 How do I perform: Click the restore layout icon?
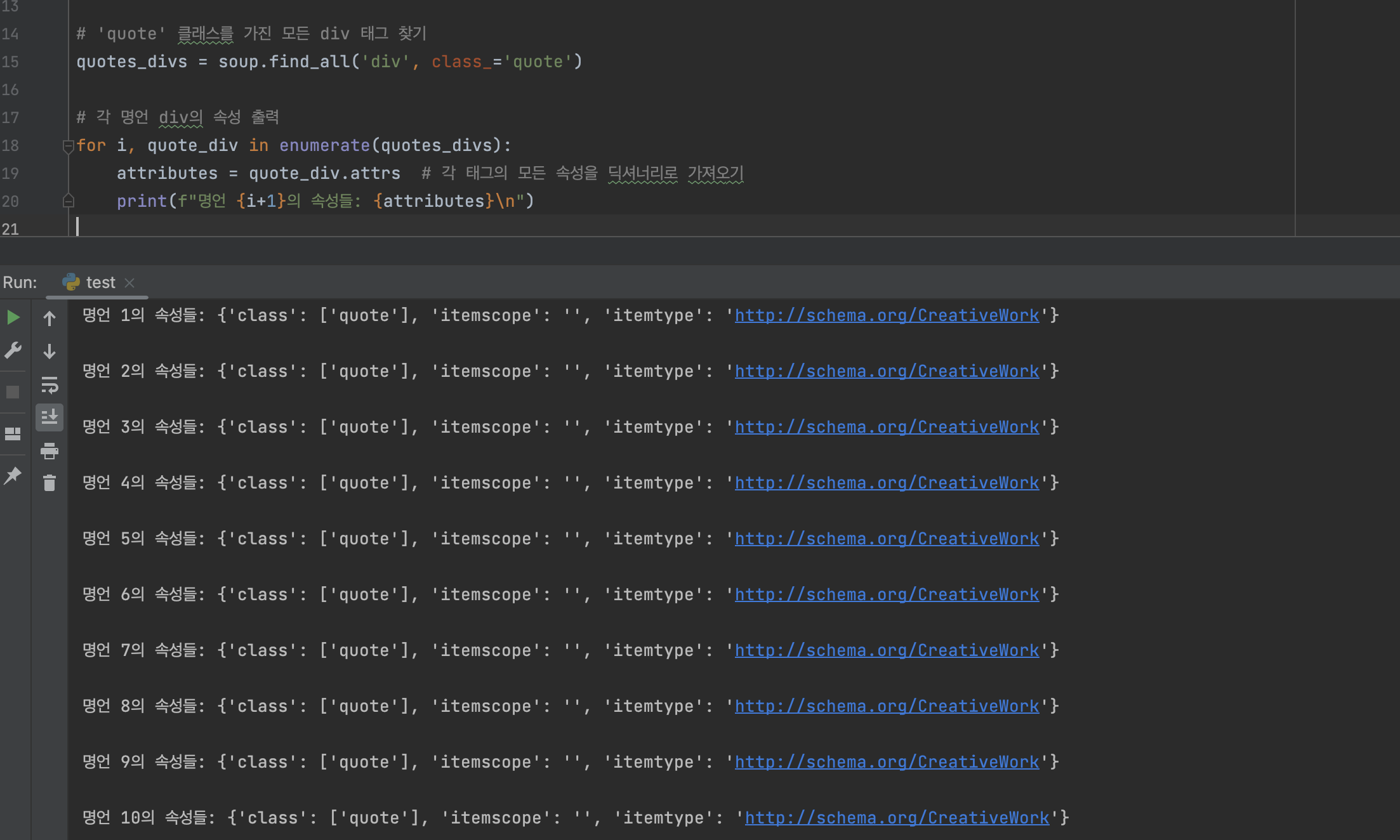point(13,434)
